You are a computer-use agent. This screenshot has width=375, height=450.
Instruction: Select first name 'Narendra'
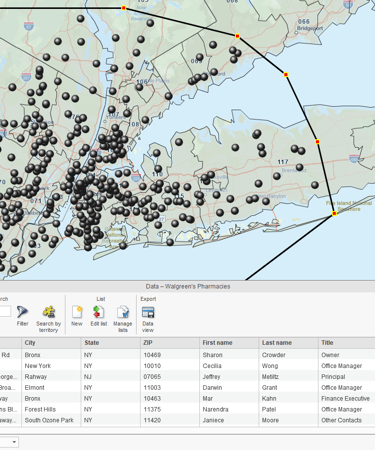pyautogui.click(x=215, y=409)
